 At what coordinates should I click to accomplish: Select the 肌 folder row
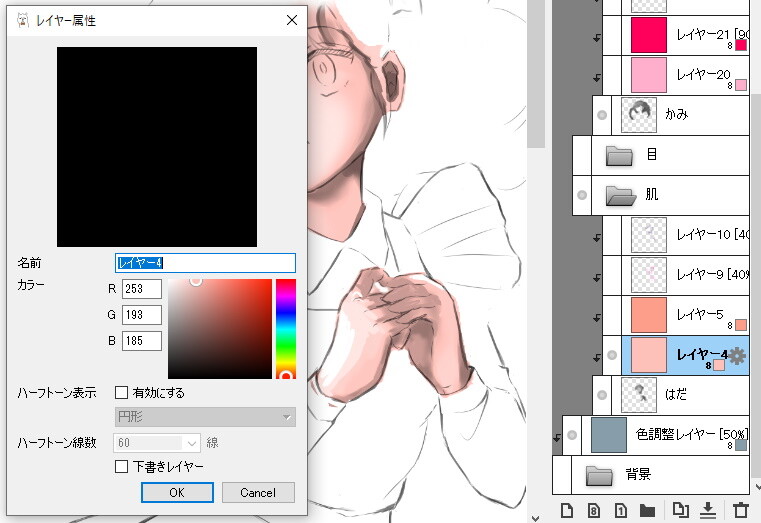tap(670, 195)
